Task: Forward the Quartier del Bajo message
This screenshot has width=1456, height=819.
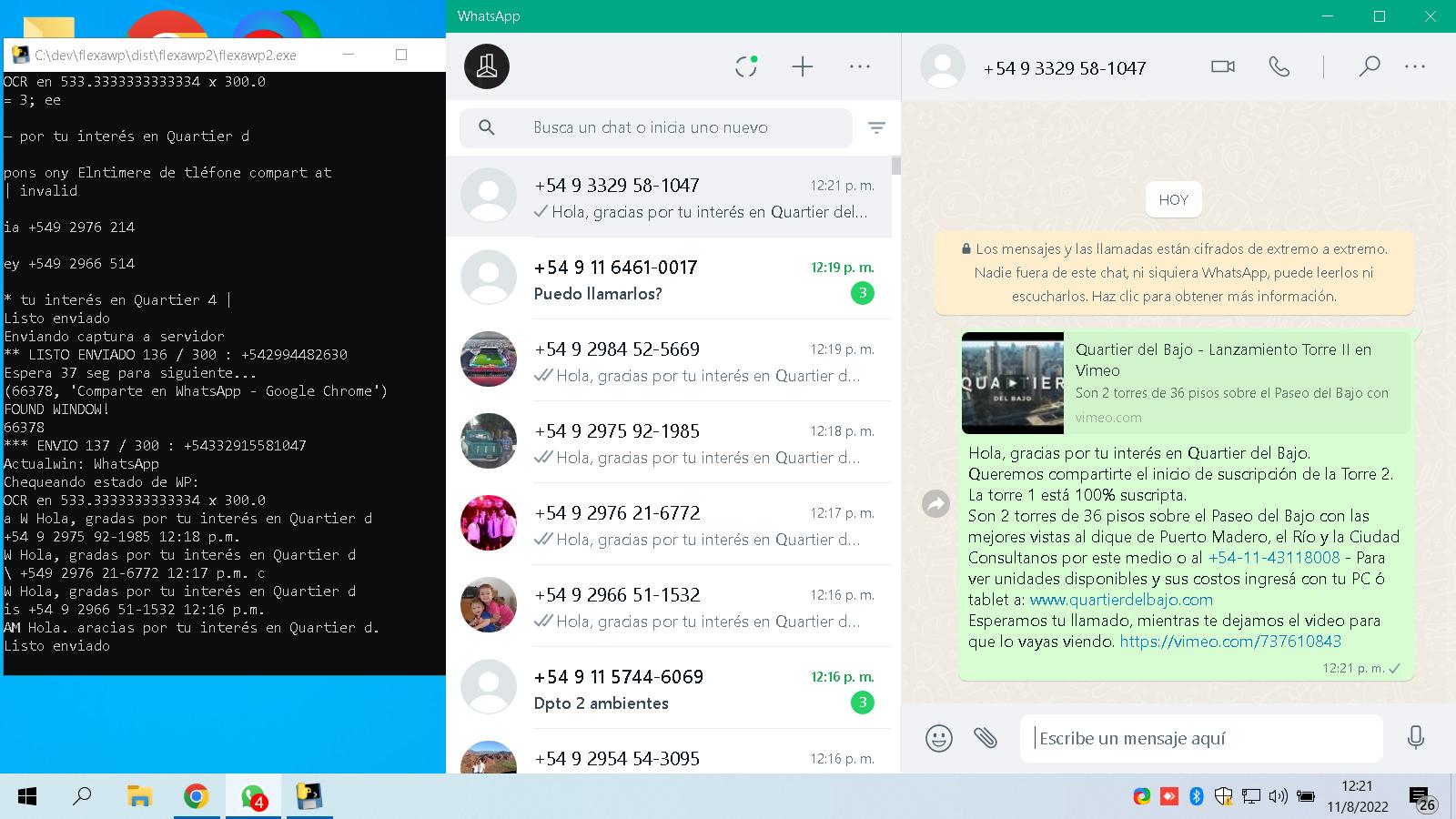Action: (935, 503)
